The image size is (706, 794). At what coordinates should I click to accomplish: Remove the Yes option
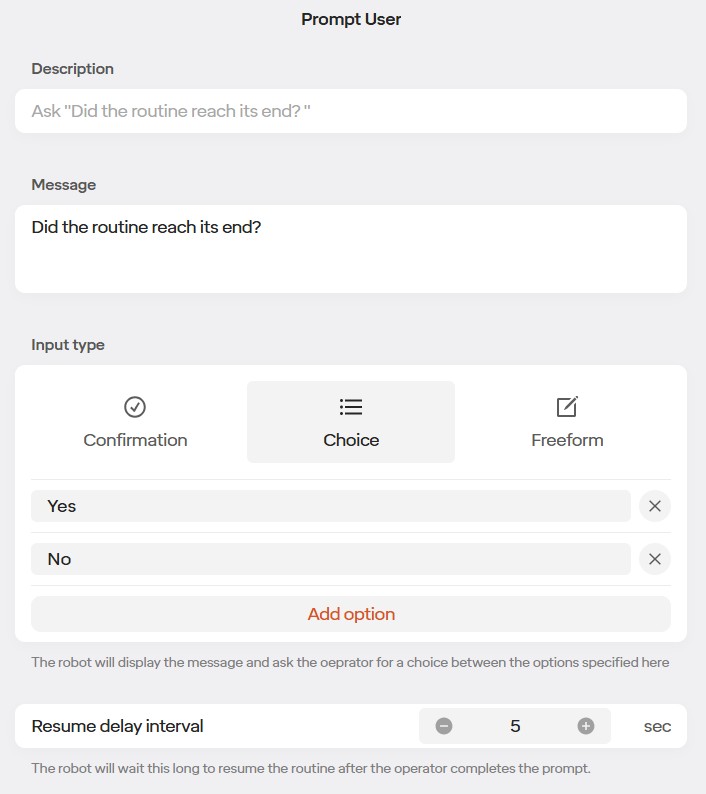coord(655,506)
